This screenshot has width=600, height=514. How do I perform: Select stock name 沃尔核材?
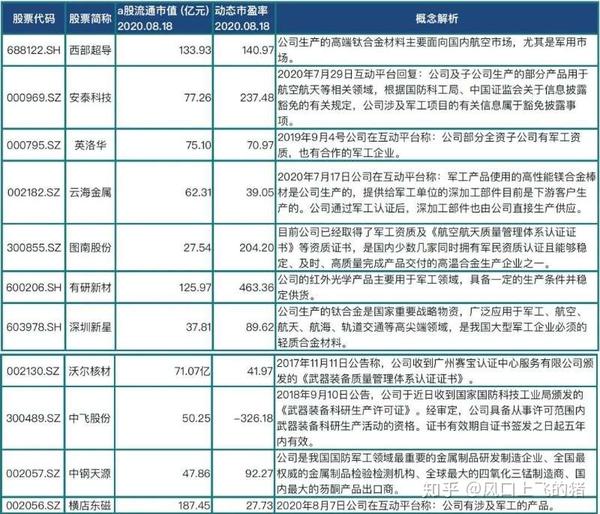pyautogui.click(x=90, y=371)
